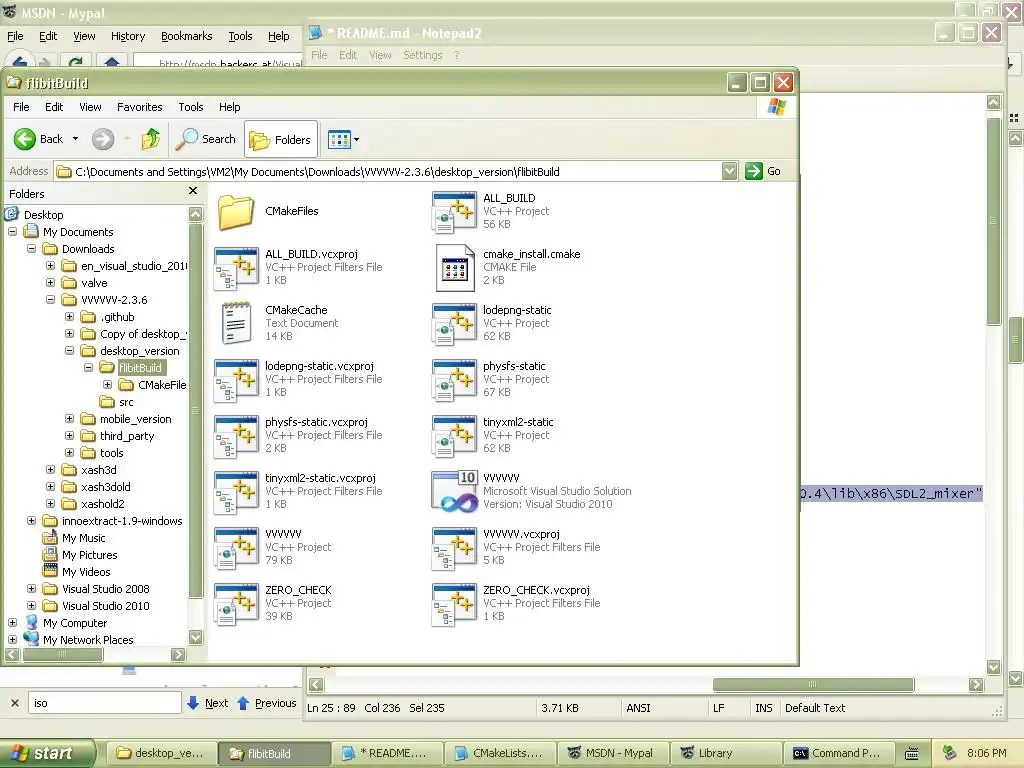The height and width of the screenshot is (768, 1024).
Task: Open Back history dropdown arrow
Action: [75, 139]
